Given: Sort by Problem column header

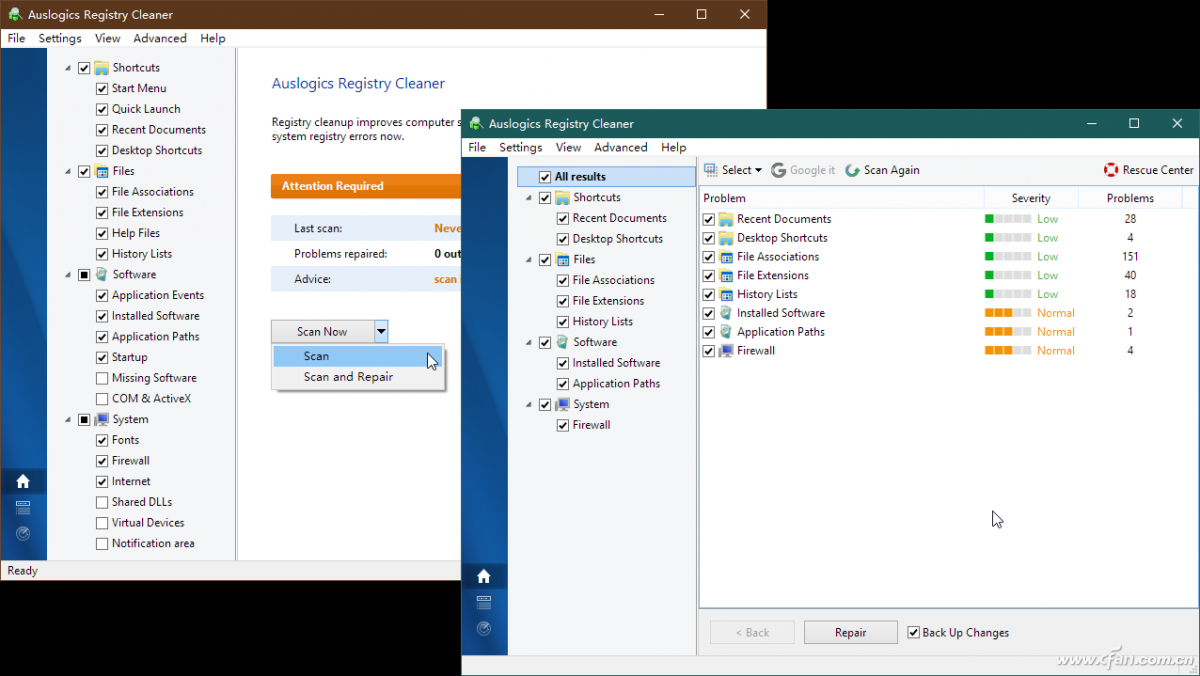Looking at the screenshot, I should 841,198.
